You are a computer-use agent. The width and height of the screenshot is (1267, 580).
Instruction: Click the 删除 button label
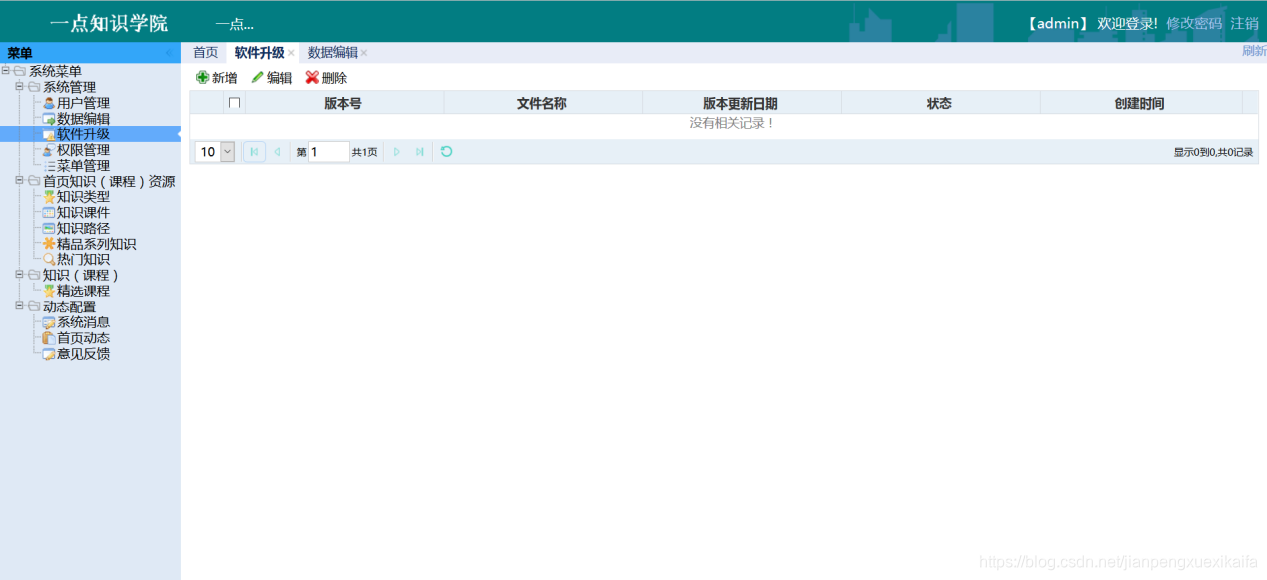pos(334,77)
